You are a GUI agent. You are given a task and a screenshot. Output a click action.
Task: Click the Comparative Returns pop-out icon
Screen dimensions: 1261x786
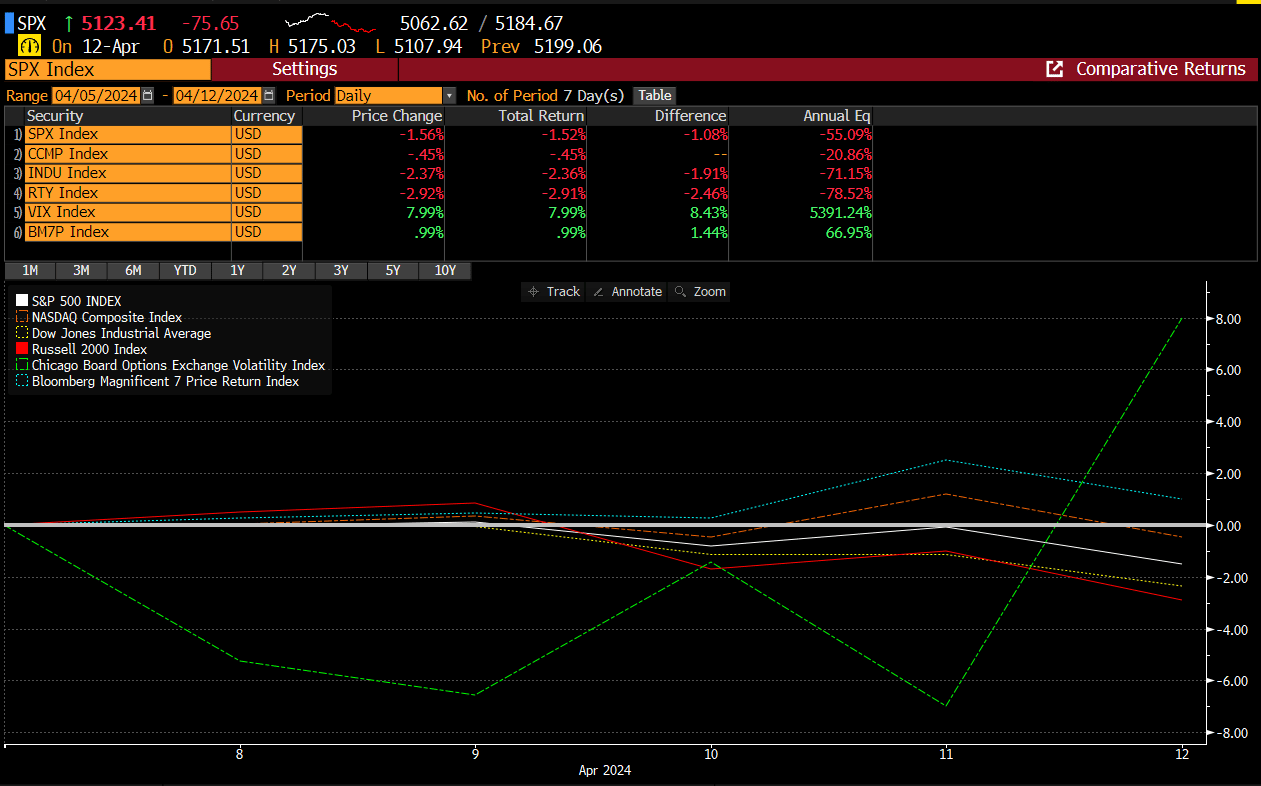[1054, 69]
